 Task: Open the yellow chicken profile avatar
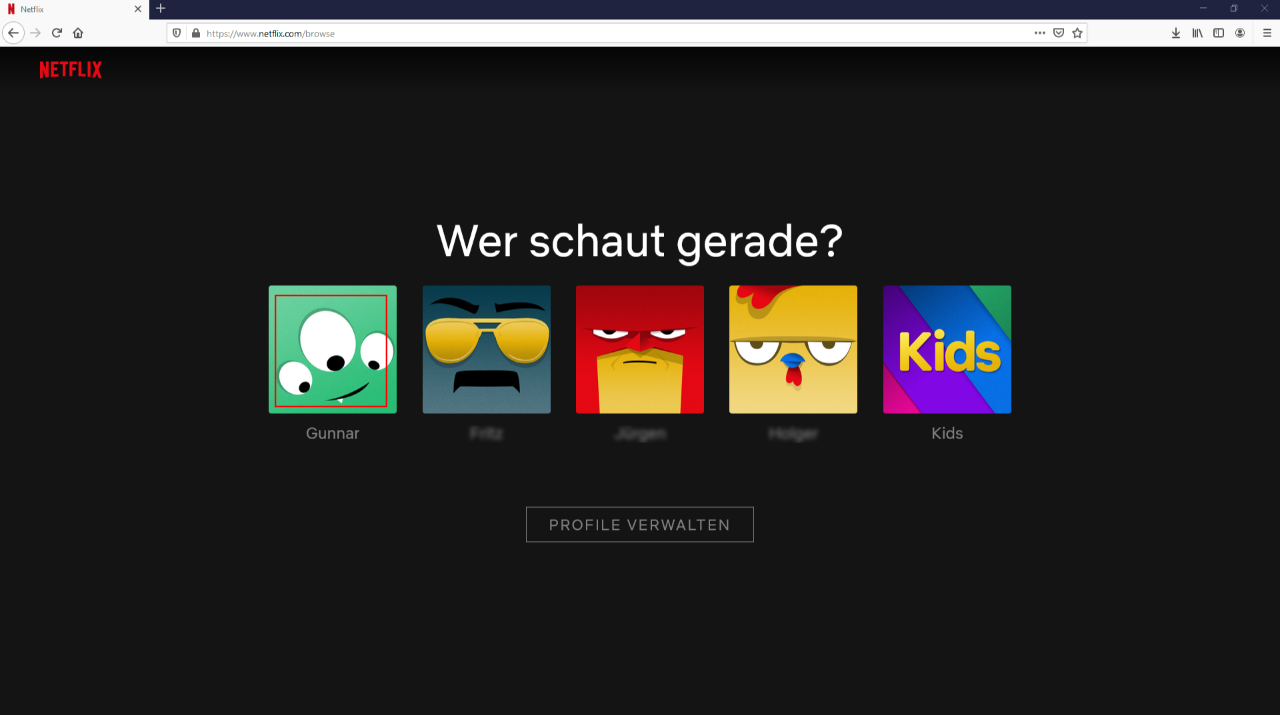pos(793,349)
